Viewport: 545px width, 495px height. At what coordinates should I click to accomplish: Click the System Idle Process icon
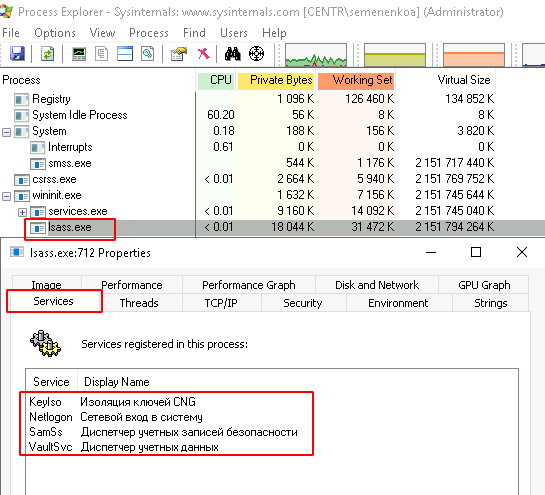[x=21, y=115]
